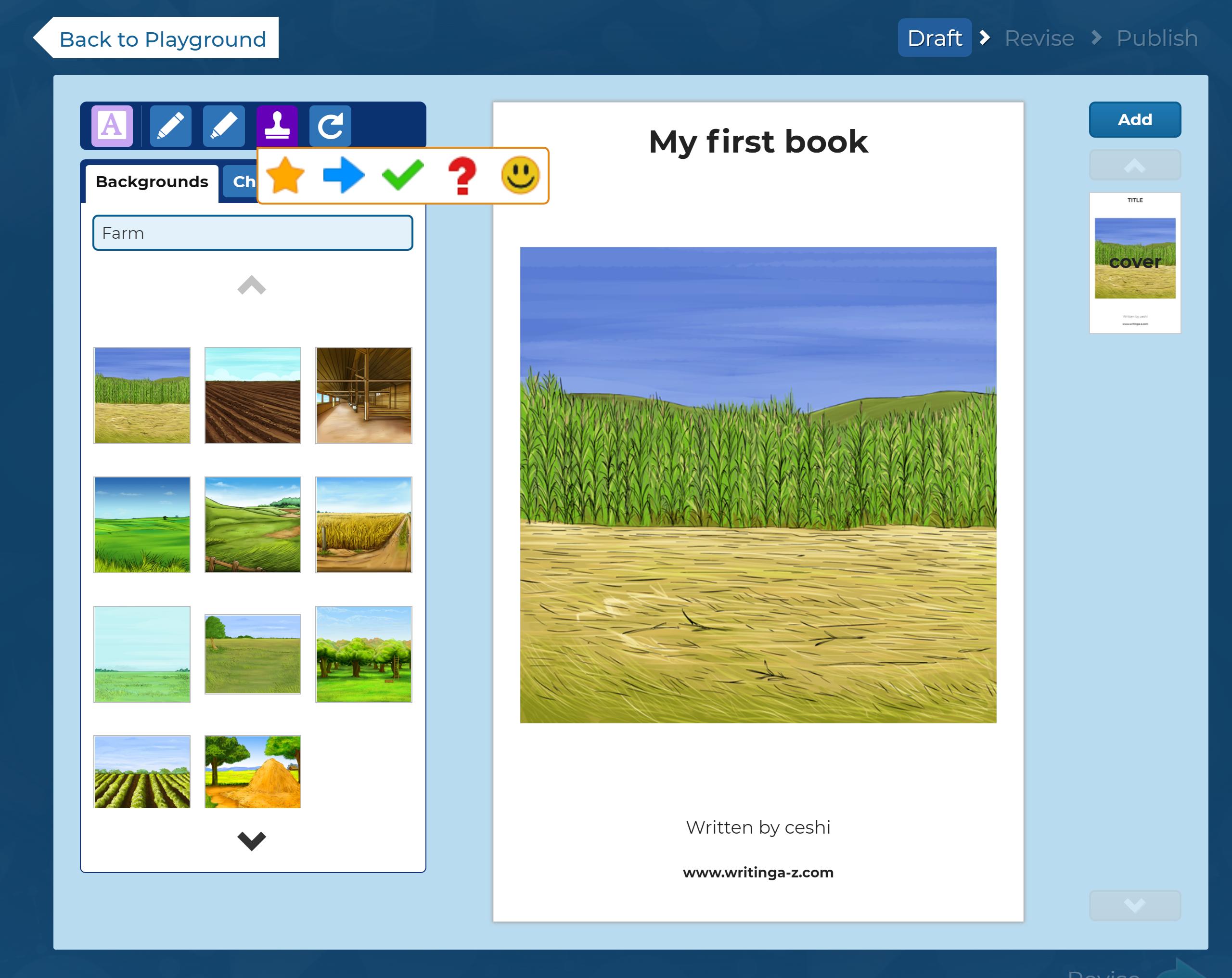The width and height of the screenshot is (1232, 978).
Task: Go to the Revise step
Action: [x=1039, y=39]
